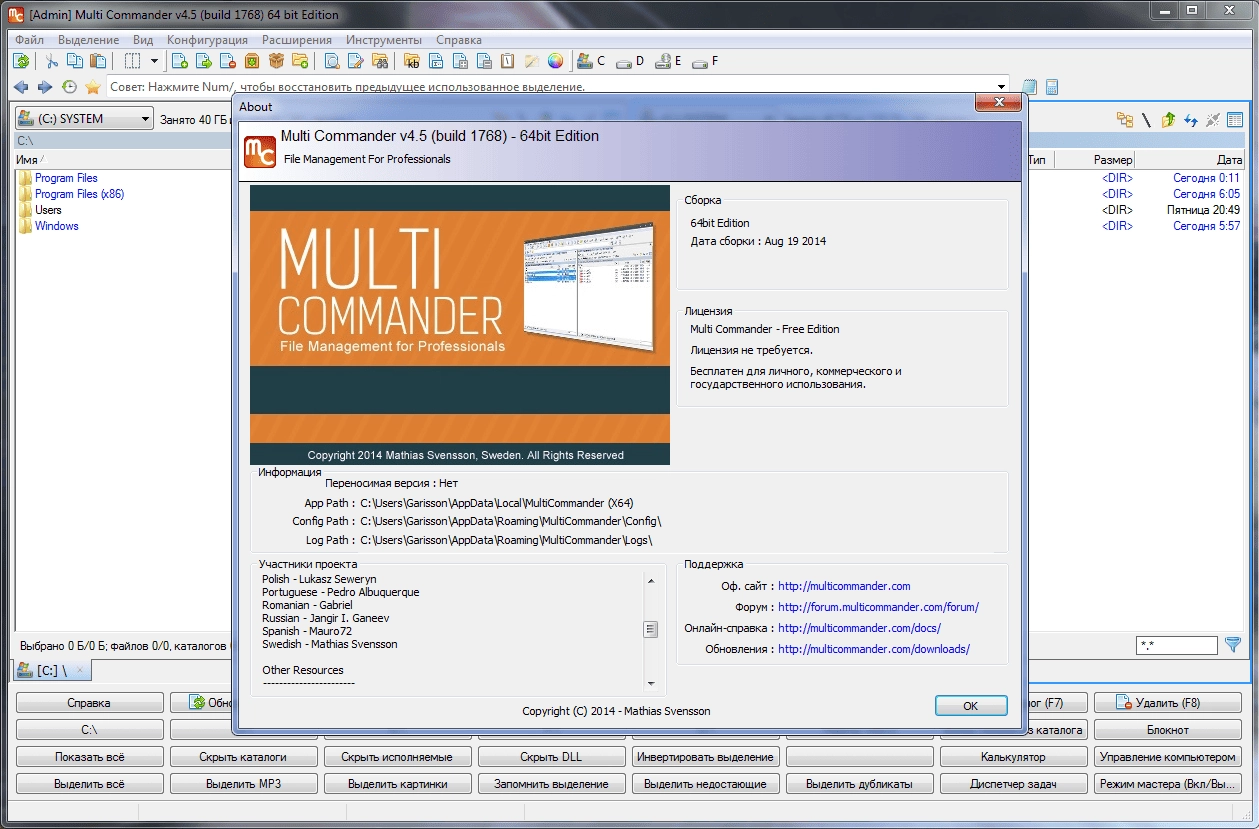
Task: Click the Удалить (F8) button
Action: (1168, 703)
